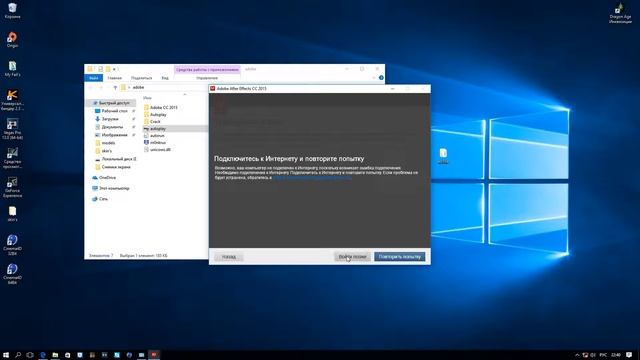
Task: Open the GeForce Experience desktop shortcut
Action: coord(12,187)
